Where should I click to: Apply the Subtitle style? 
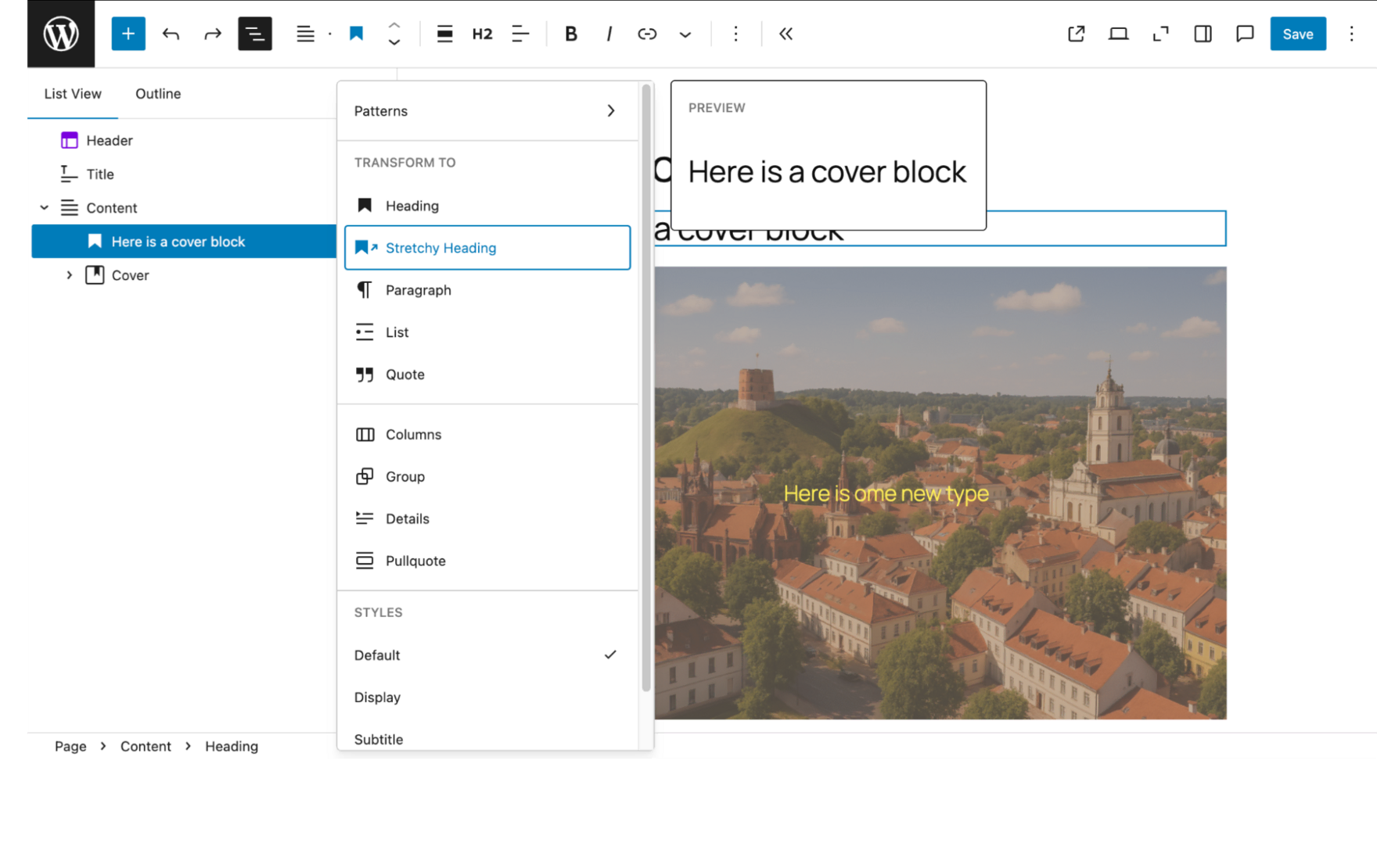[379, 739]
